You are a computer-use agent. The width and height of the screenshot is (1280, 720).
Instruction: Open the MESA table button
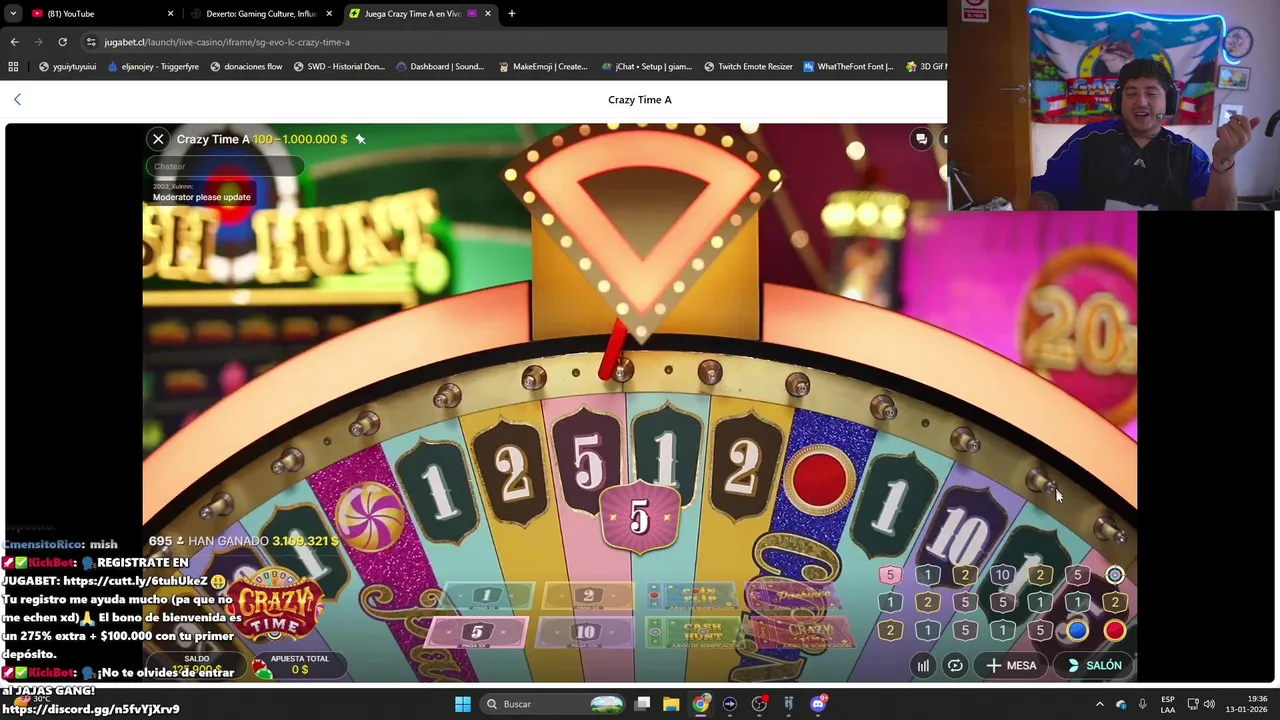tap(1011, 665)
